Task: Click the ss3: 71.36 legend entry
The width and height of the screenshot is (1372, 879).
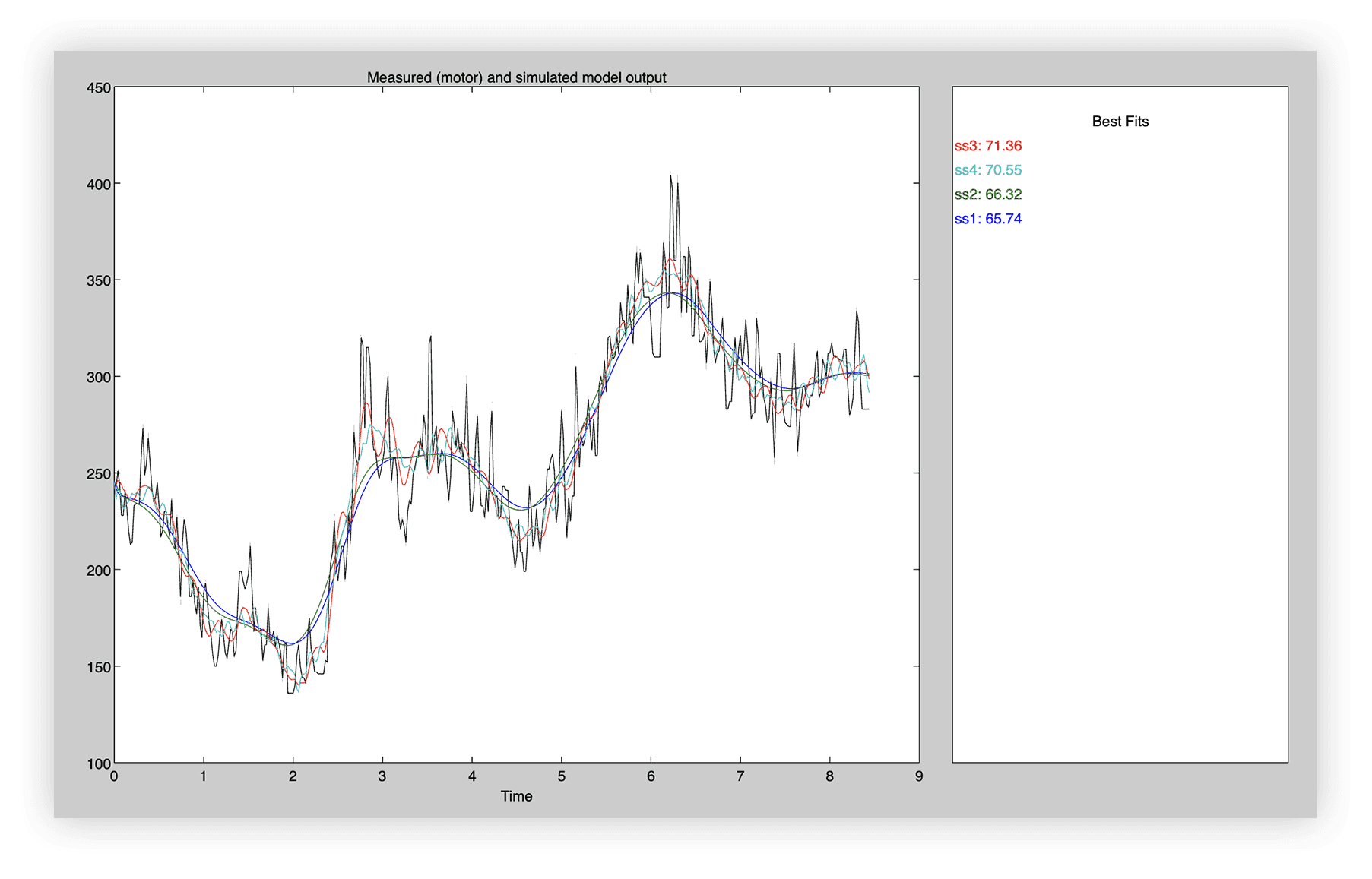Action: coord(987,146)
